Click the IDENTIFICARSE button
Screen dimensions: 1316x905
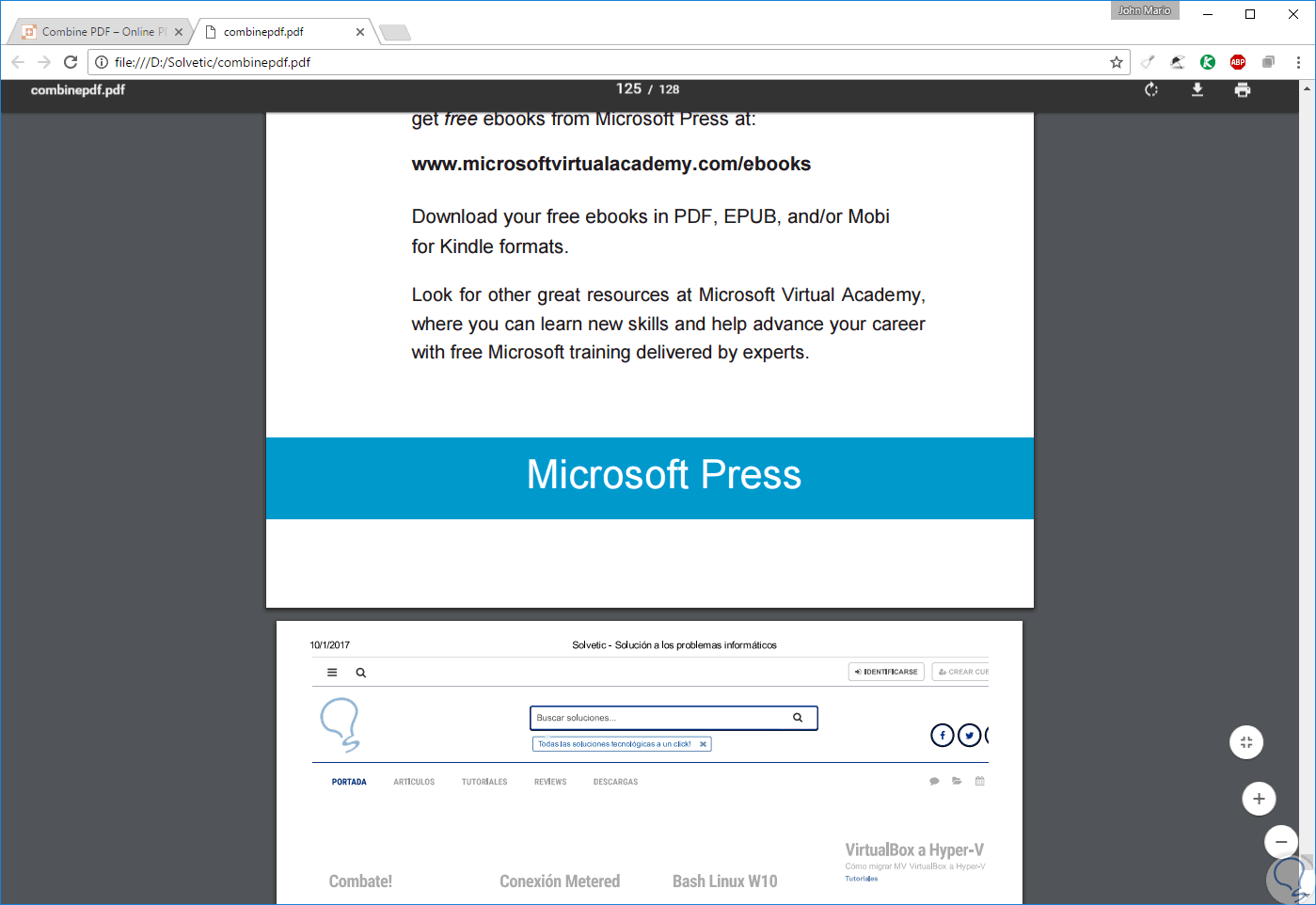pyautogui.click(x=887, y=672)
